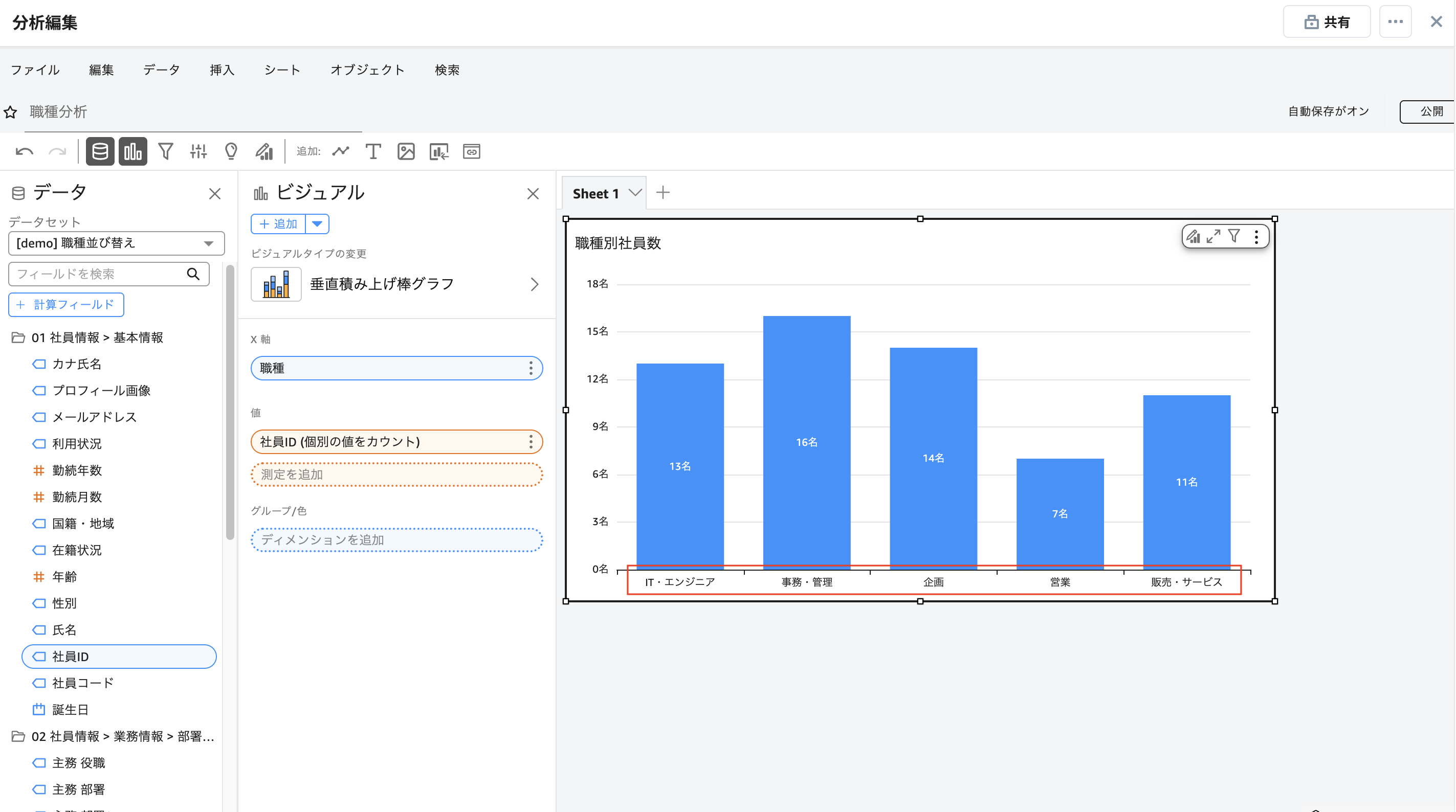Click the 共有 share button
Viewport: 1456px width, 812px height.
click(x=1326, y=22)
